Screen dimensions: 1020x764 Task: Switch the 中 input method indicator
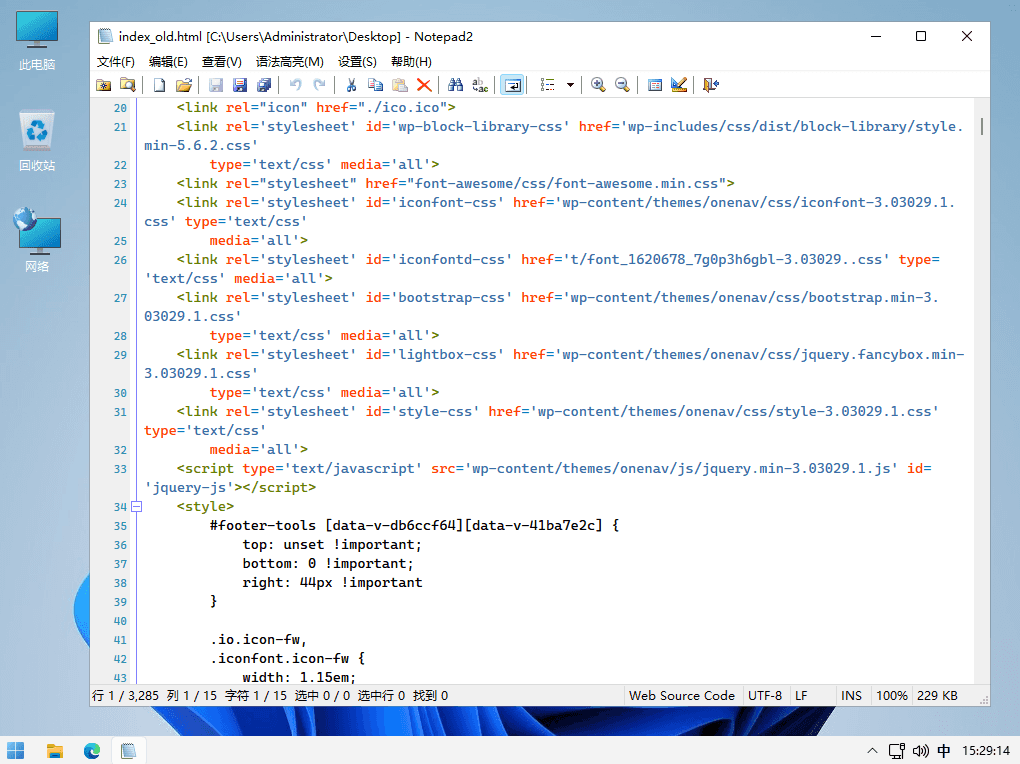coord(944,751)
